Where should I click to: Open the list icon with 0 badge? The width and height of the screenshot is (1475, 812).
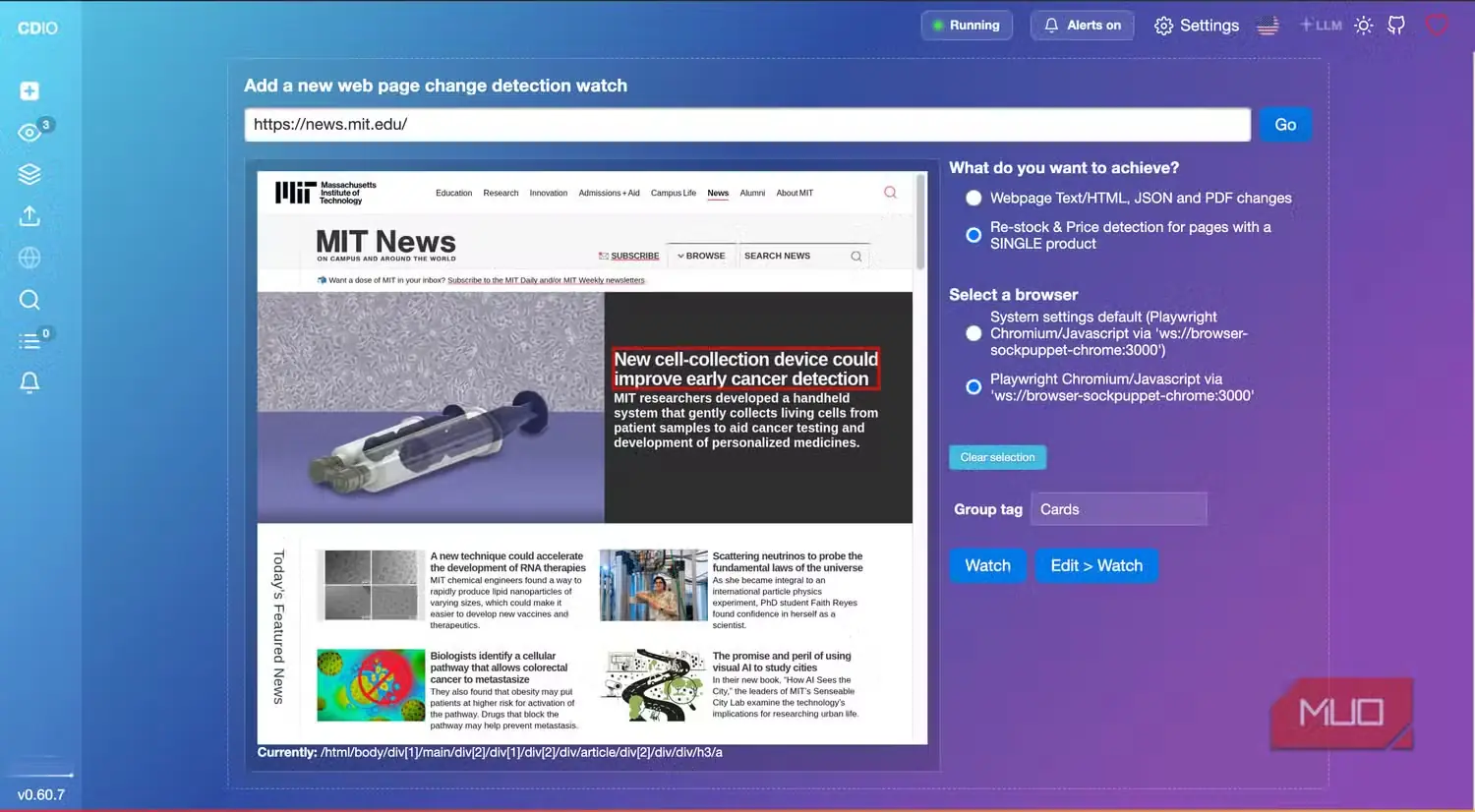(29, 341)
